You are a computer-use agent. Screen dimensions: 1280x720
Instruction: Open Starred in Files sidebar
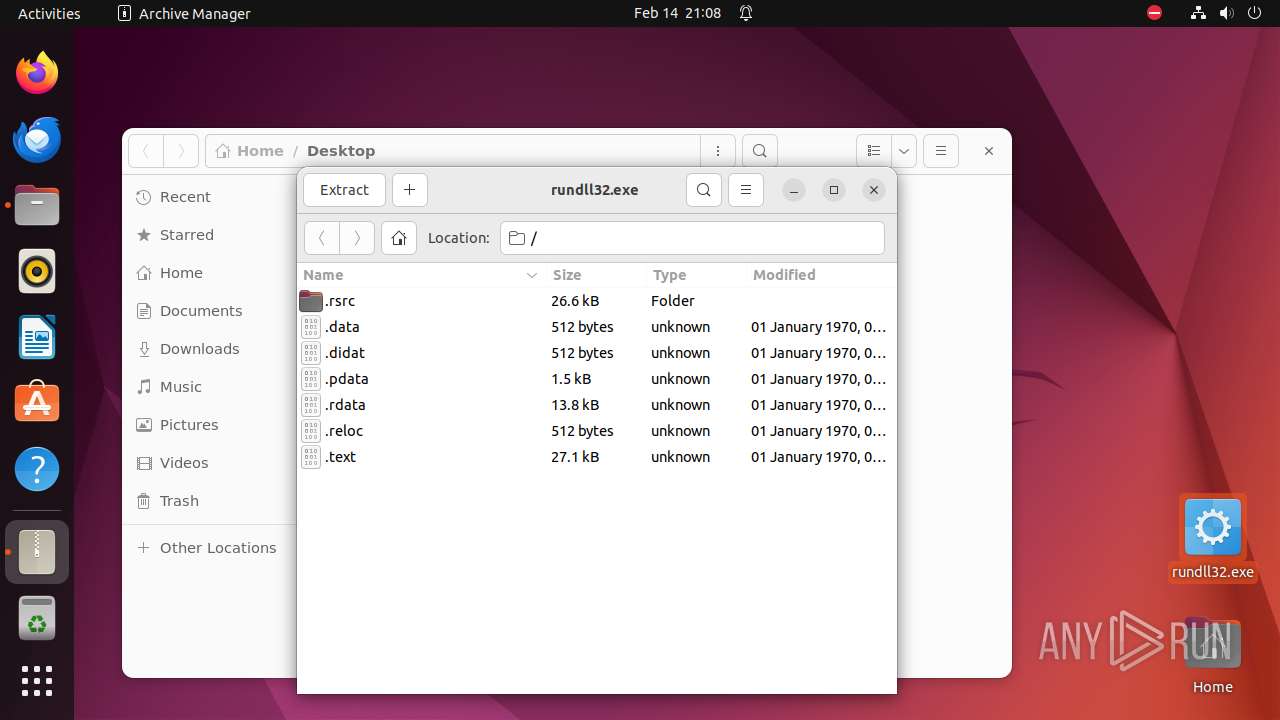(210, 235)
